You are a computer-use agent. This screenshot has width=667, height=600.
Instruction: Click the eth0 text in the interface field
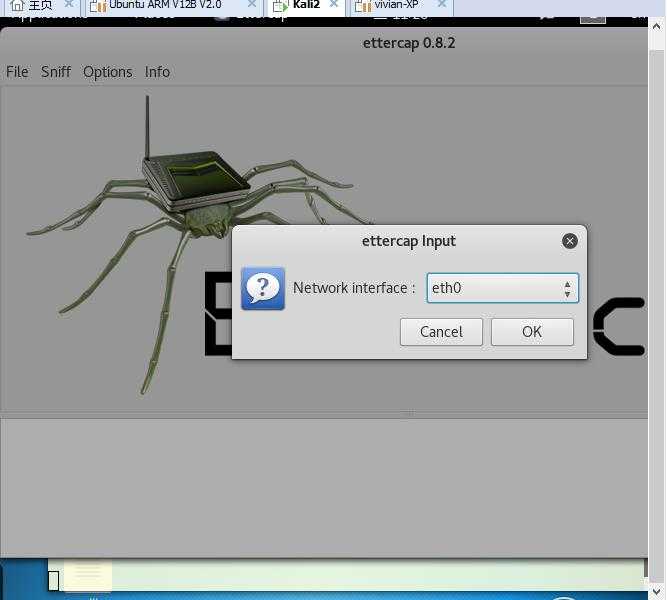pos(446,288)
